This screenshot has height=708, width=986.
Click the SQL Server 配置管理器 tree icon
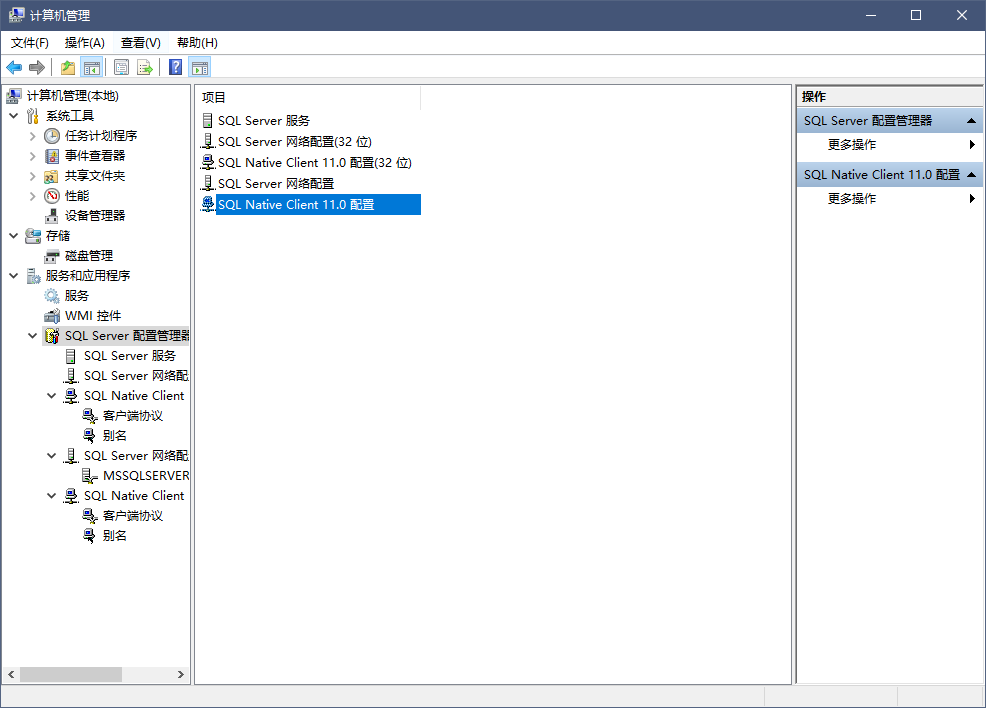[x=52, y=336]
